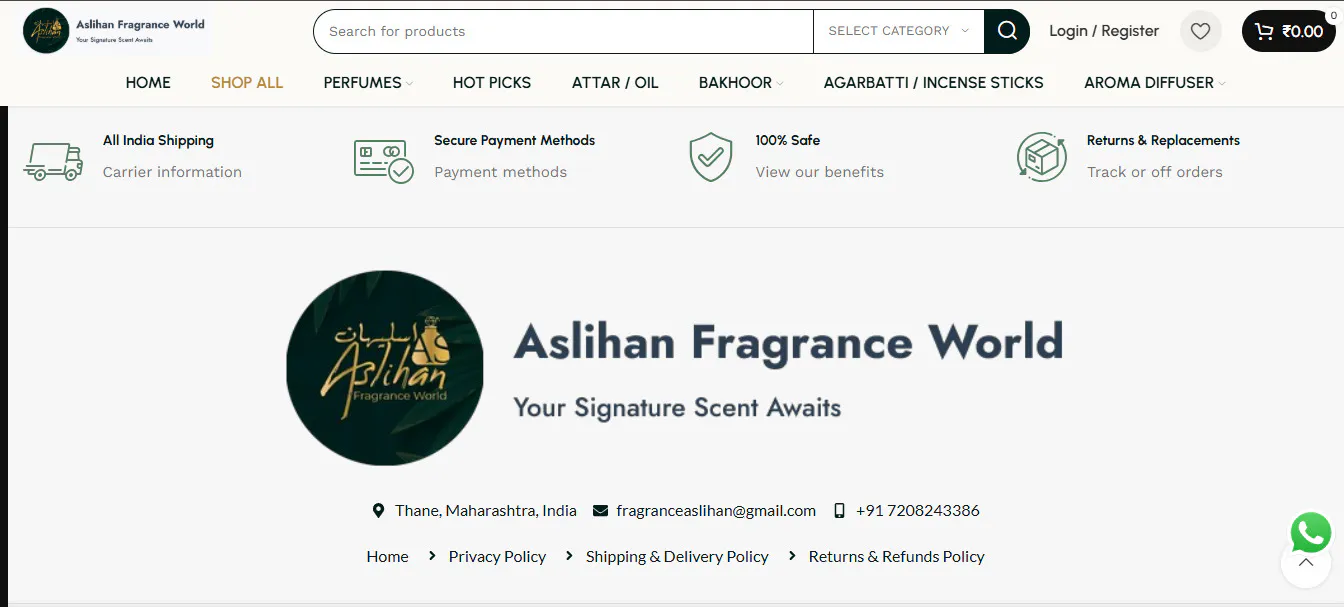The height and width of the screenshot is (607, 1344).
Task: Click the scroll-to-top arrow button
Action: pos(1306,563)
